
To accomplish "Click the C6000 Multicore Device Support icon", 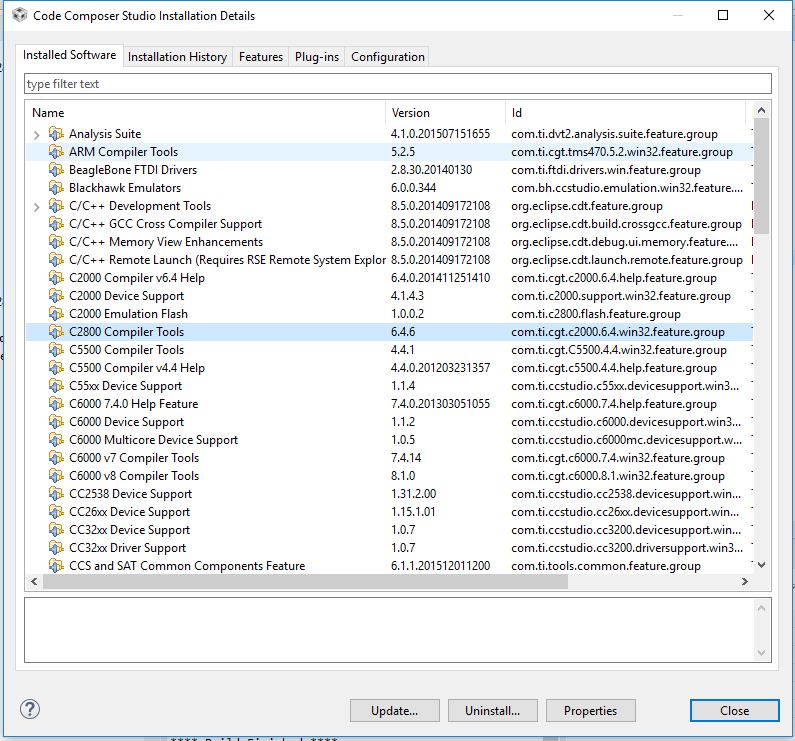I will coord(56,440).
